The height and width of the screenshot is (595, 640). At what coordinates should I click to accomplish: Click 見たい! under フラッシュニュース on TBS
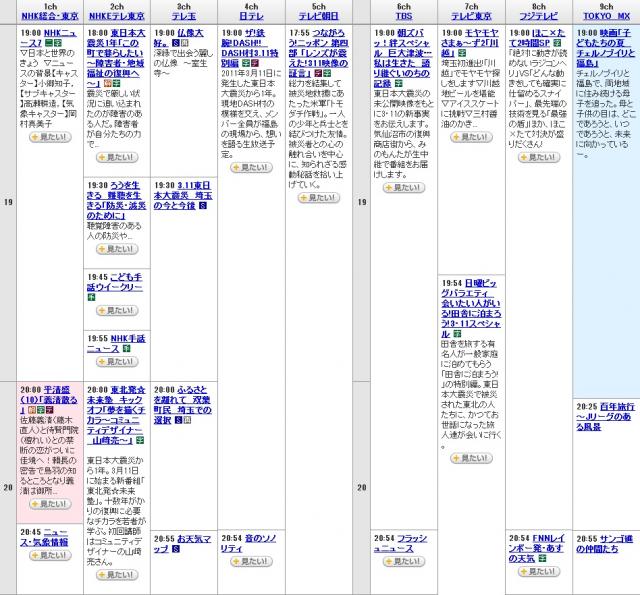[x=404, y=561]
